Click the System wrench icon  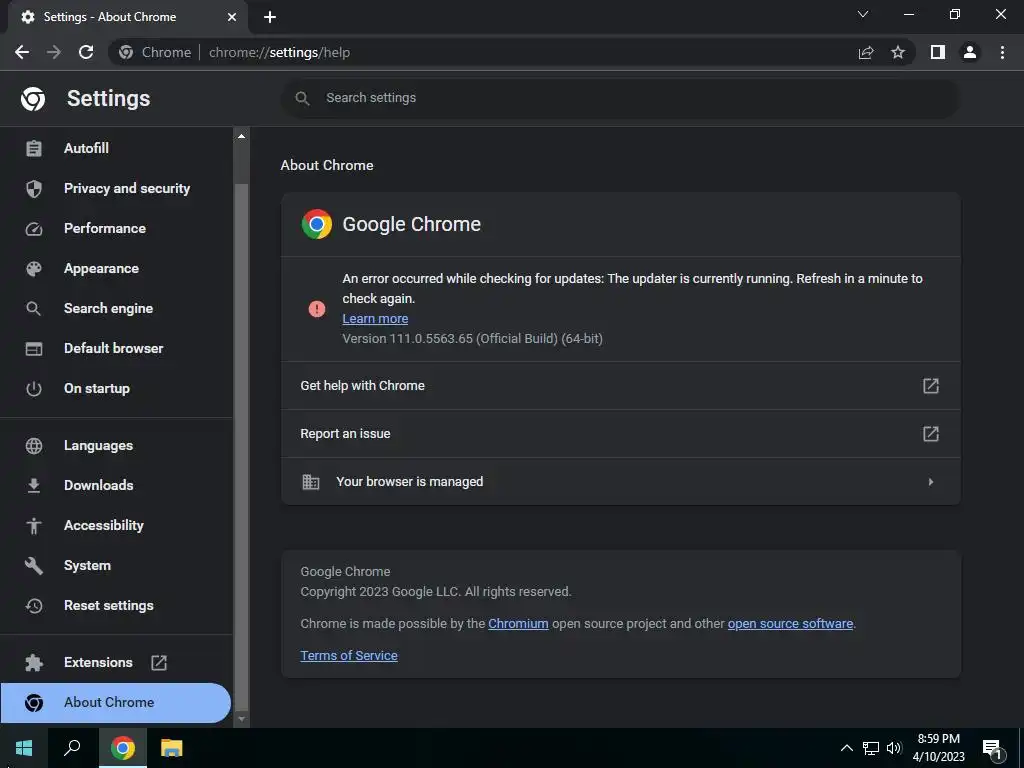tap(33, 566)
